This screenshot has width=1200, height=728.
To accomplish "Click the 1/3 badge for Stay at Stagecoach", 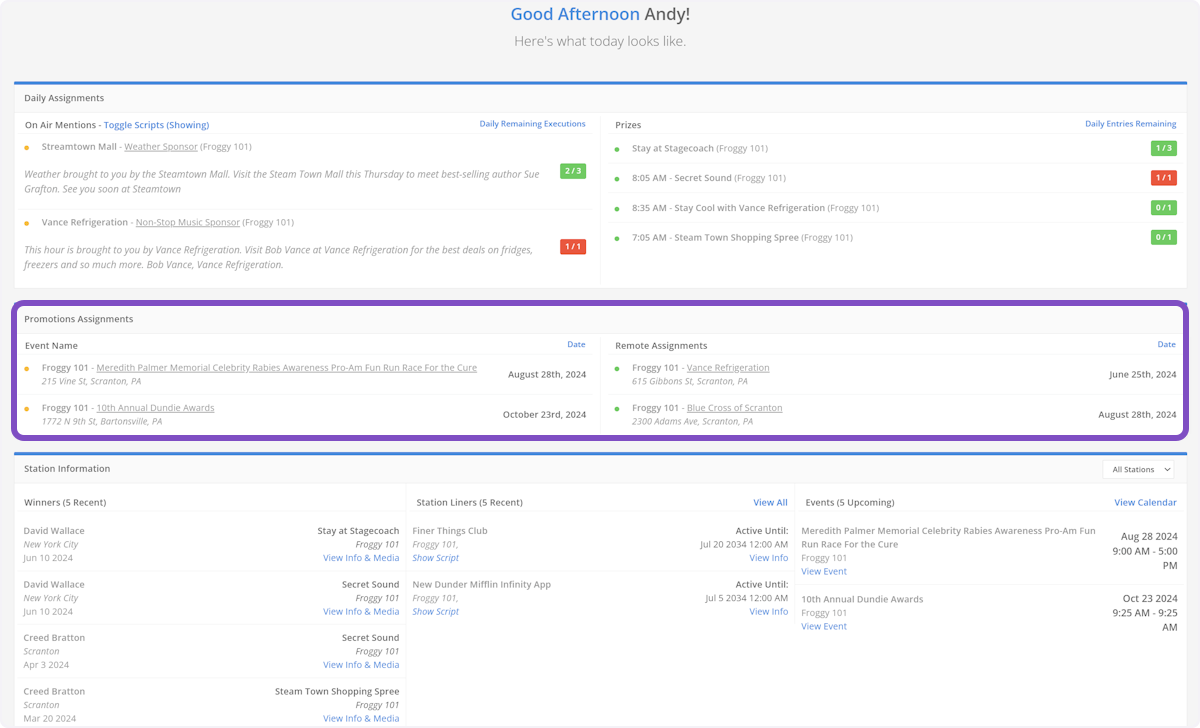I will [1163, 148].
